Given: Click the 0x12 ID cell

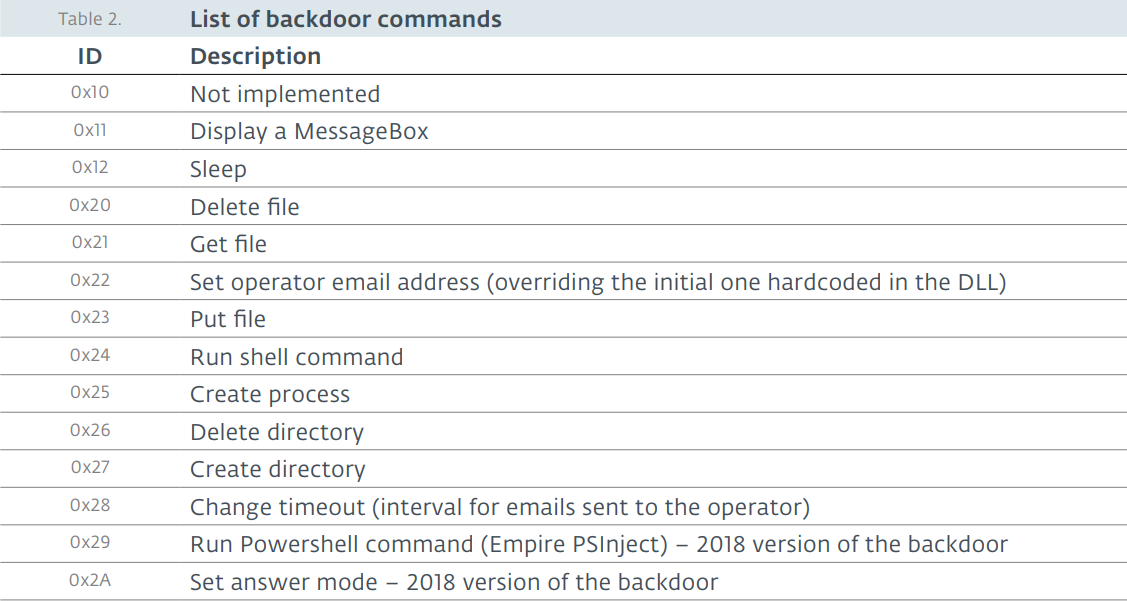Looking at the screenshot, I should click(x=90, y=168).
